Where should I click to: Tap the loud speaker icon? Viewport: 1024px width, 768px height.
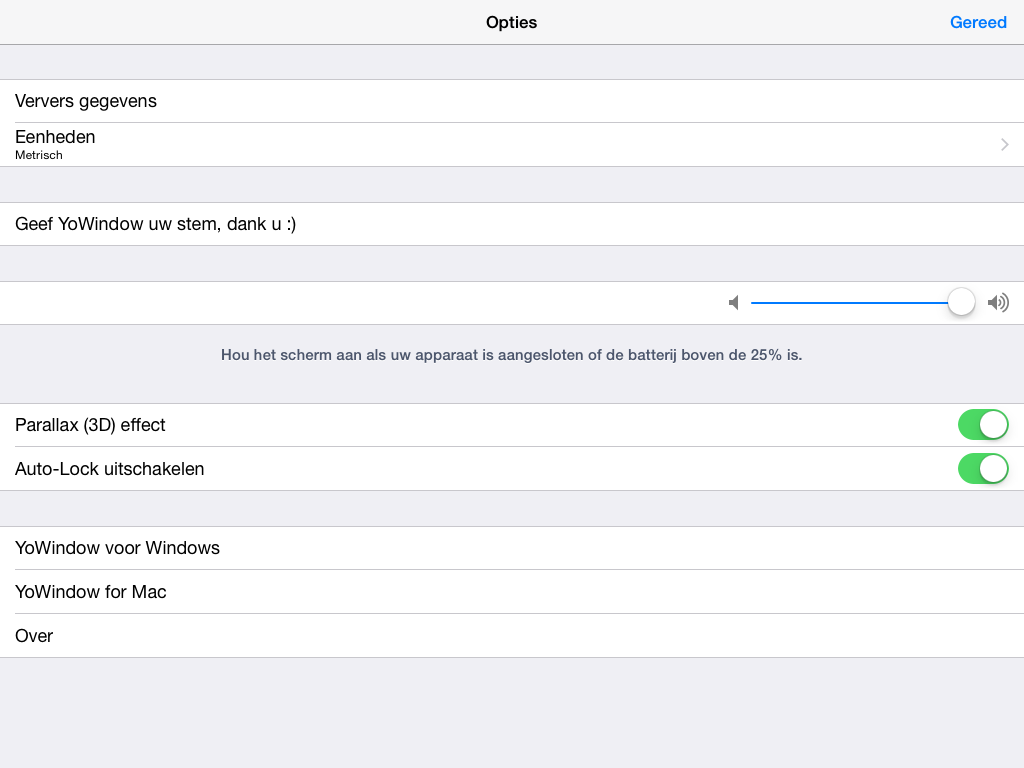(998, 303)
